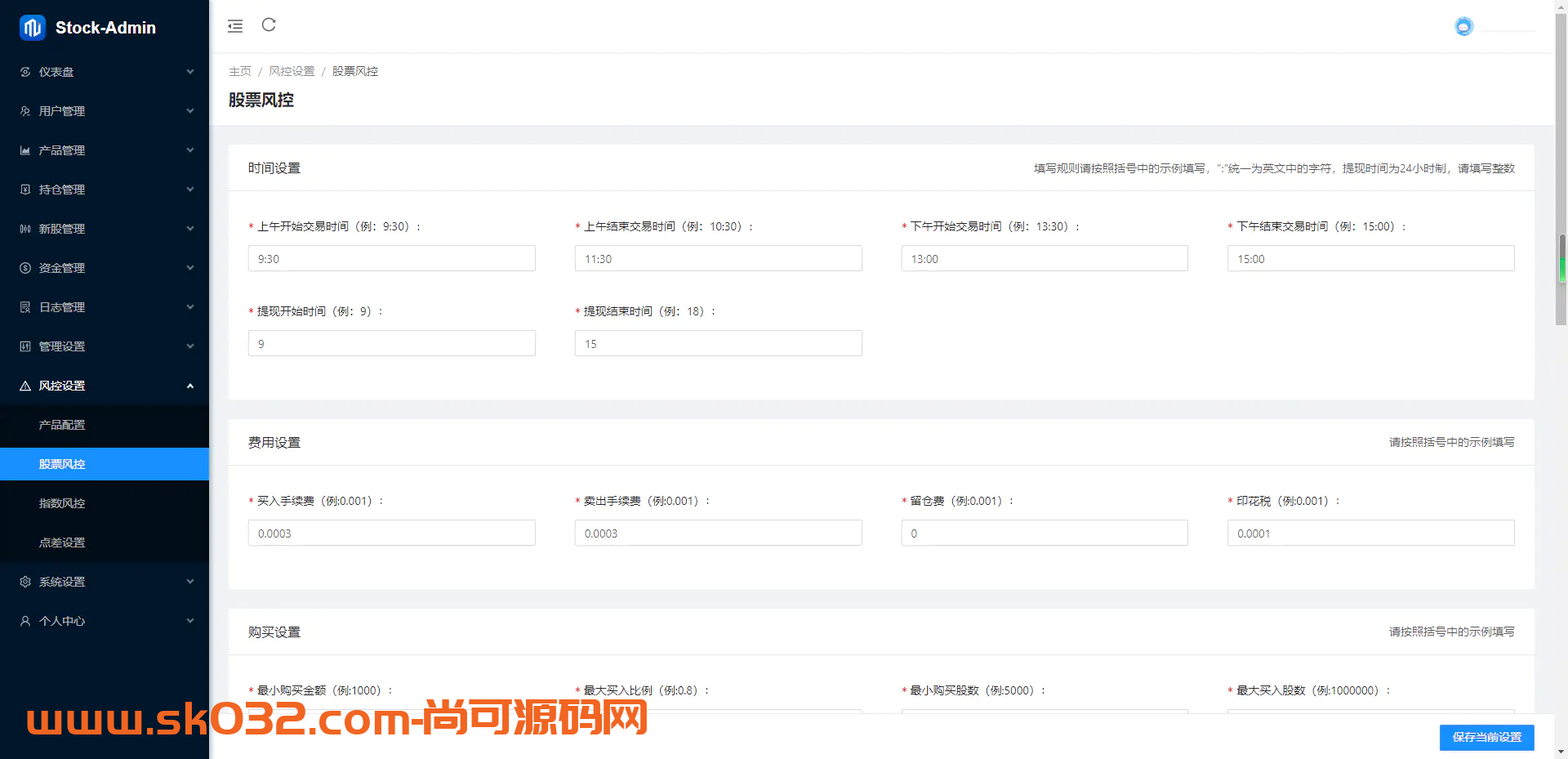Screen dimensions: 1568x759
Task: Toggle sidebar collapse icon
Action: (235, 26)
